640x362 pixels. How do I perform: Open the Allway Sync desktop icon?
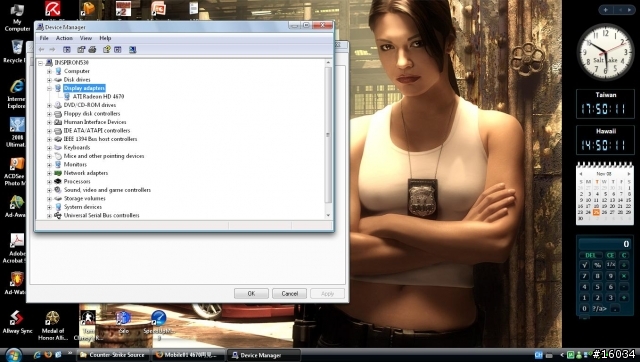(x=17, y=322)
